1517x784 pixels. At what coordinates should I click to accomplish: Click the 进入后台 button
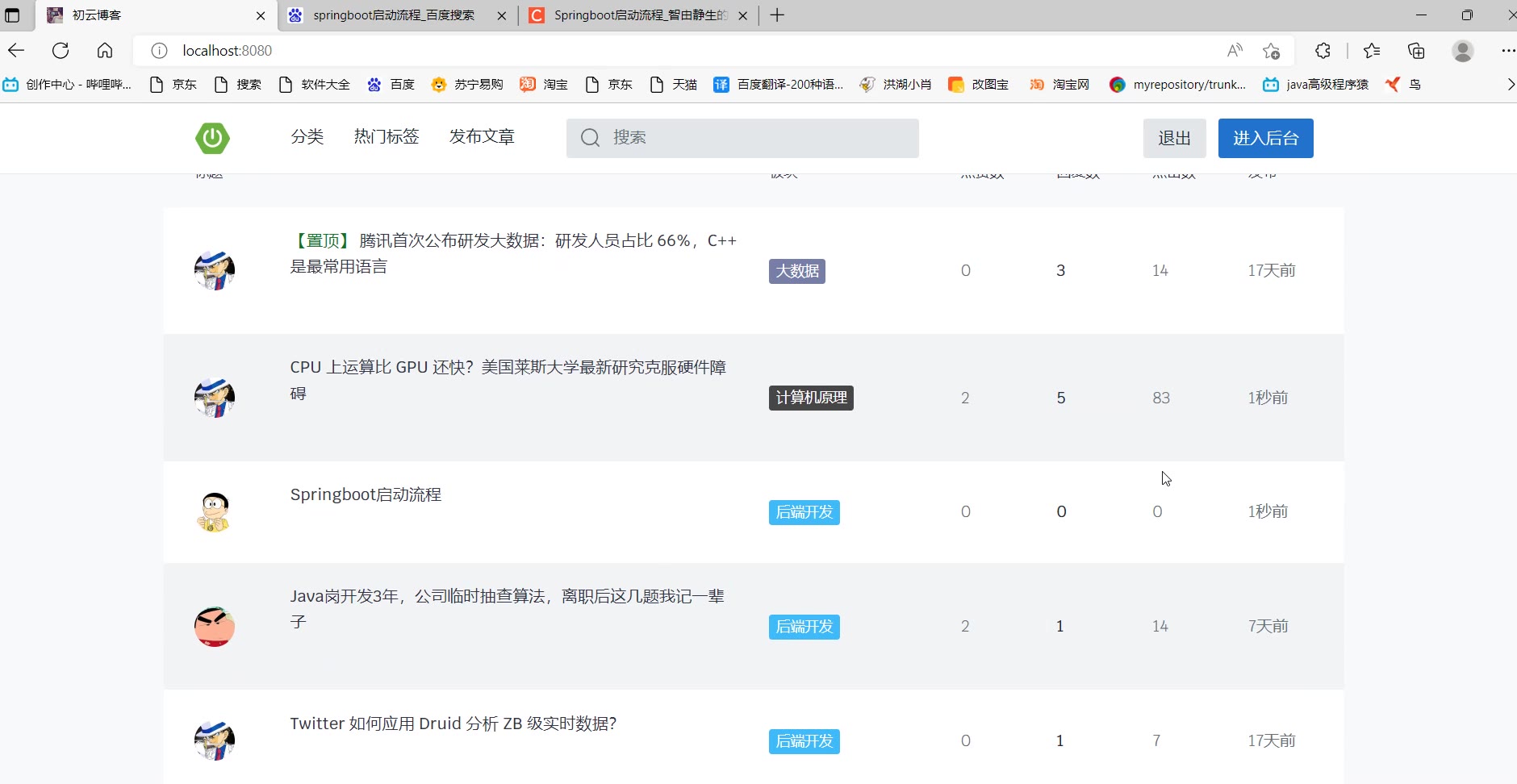pos(1265,138)
